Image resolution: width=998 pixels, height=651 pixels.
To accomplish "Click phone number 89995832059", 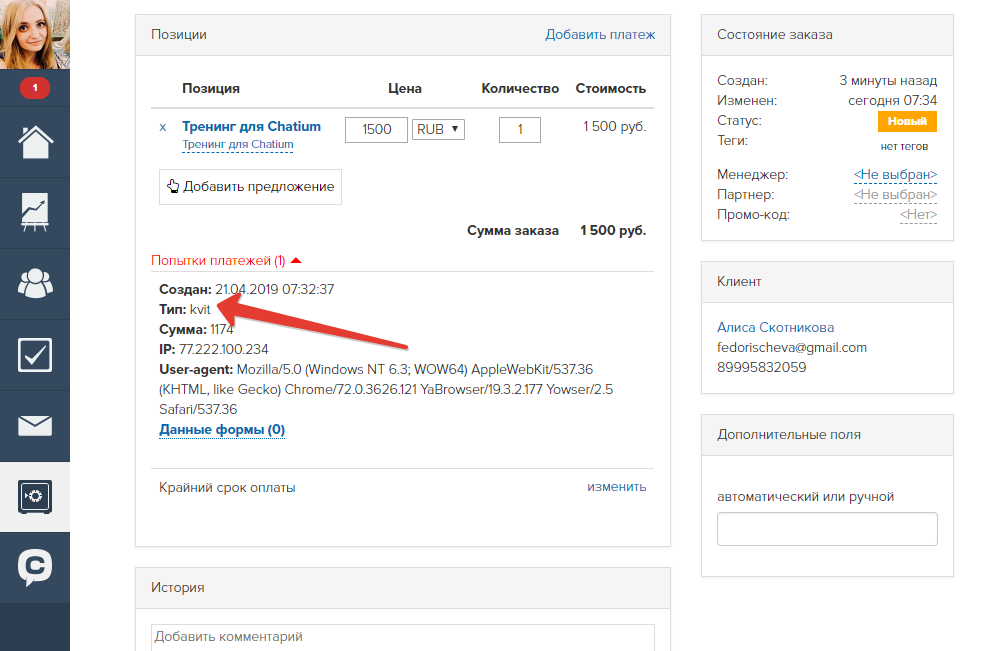I will tap(761, 367).
